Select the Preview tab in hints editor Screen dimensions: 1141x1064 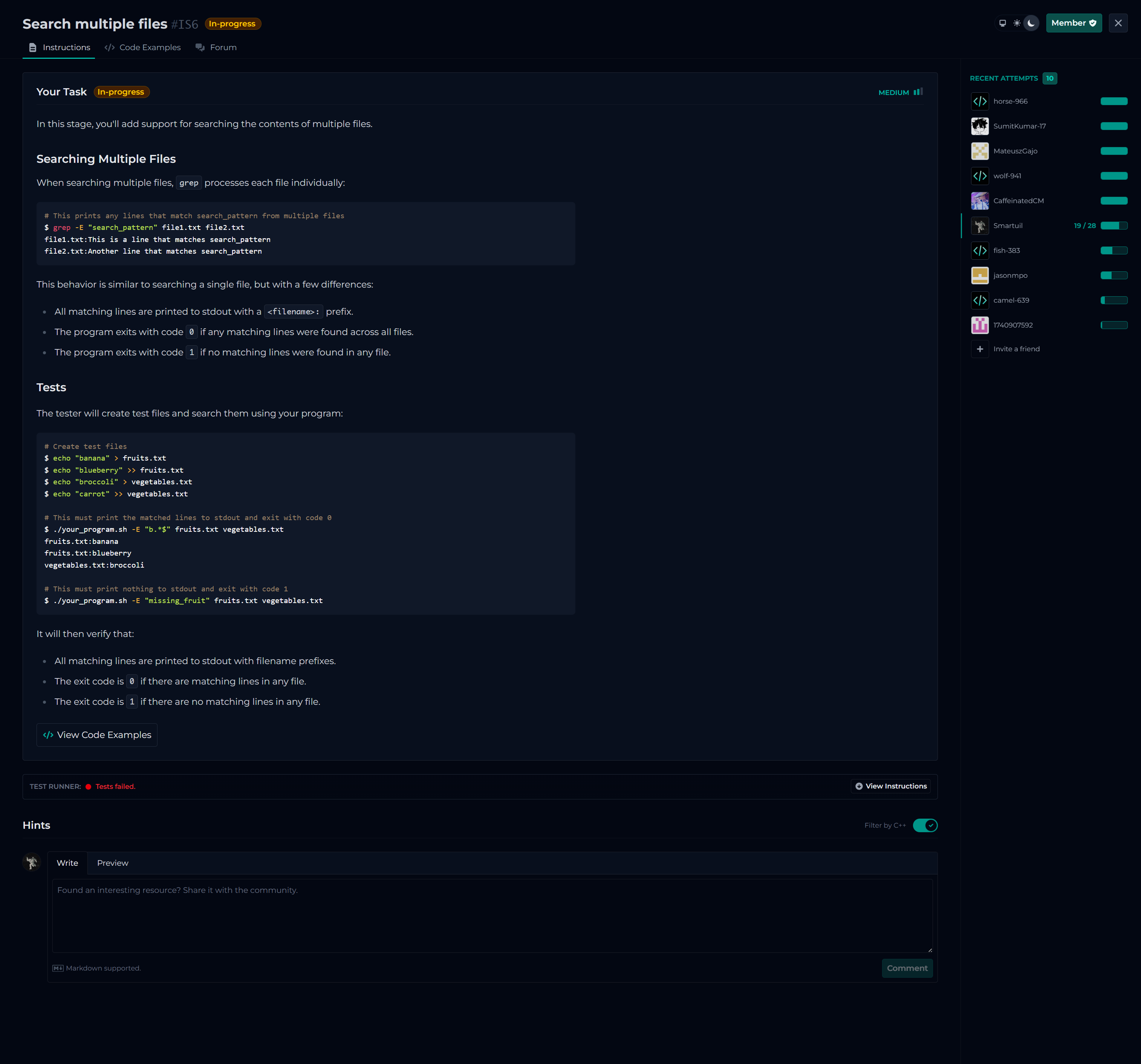(113, 863)
